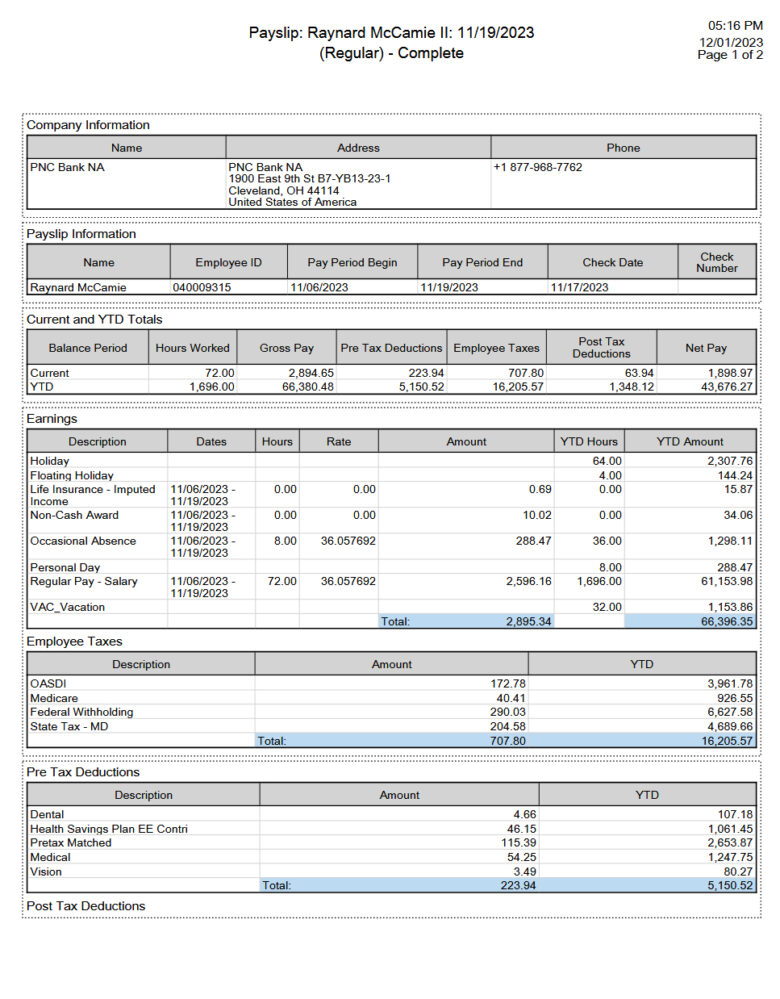
Task: Click the earnings YTD total '66,396.35'
Action: 726,621
